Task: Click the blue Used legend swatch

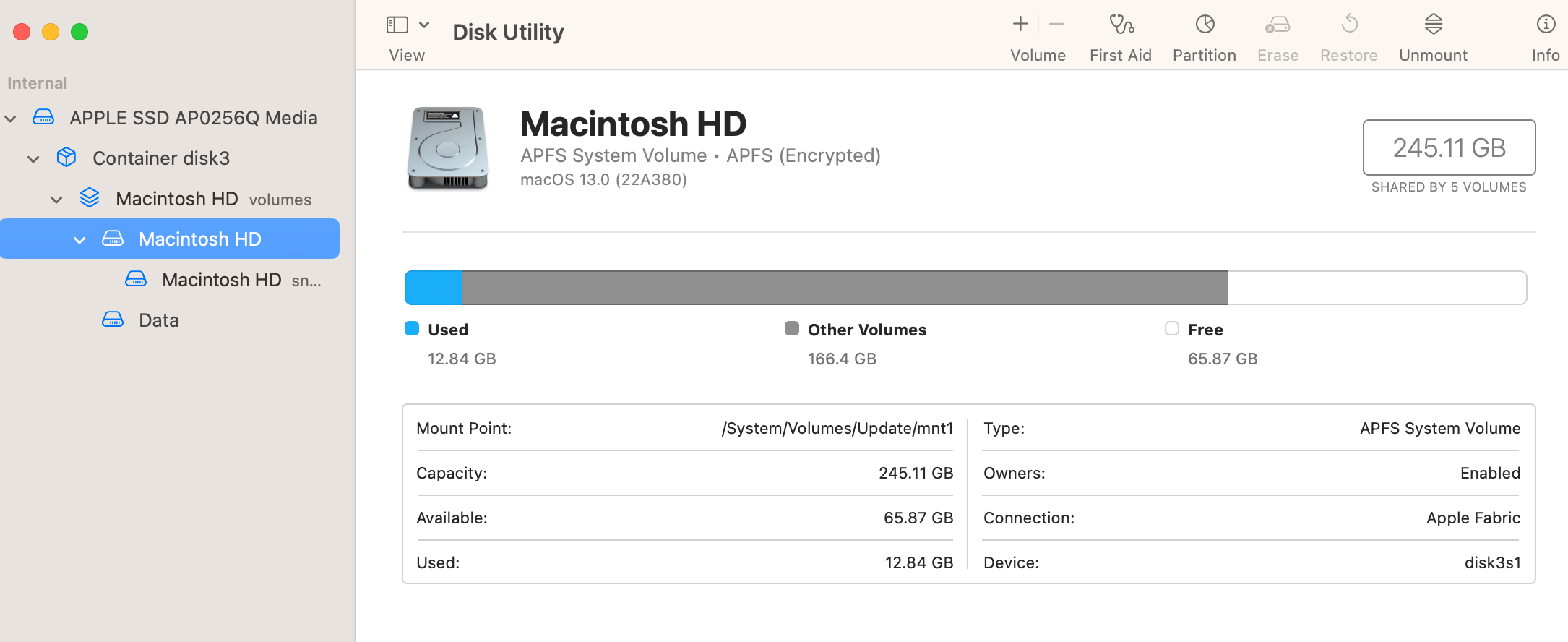Action: (412, 329)
